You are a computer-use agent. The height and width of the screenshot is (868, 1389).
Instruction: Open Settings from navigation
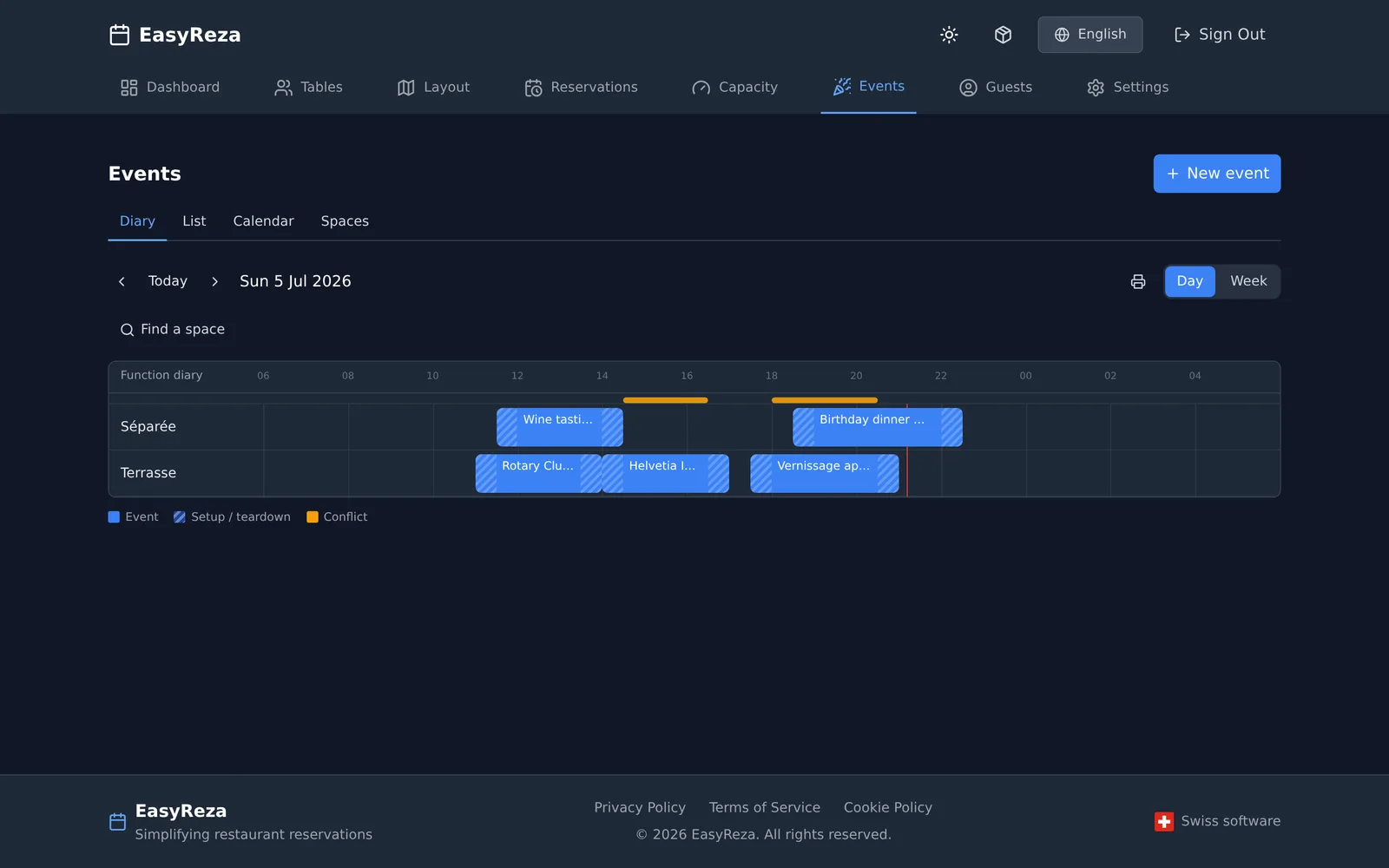[1128, 87]
